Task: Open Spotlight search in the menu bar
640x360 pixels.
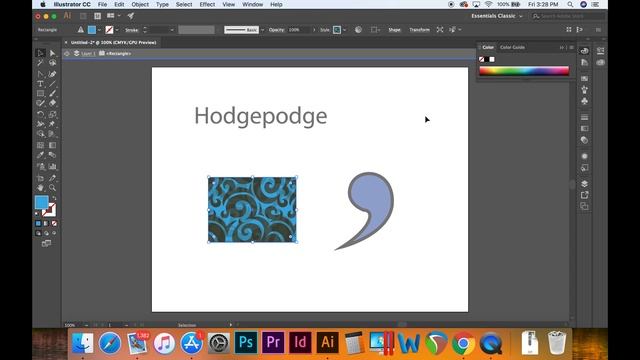Action: coord(570,4)
